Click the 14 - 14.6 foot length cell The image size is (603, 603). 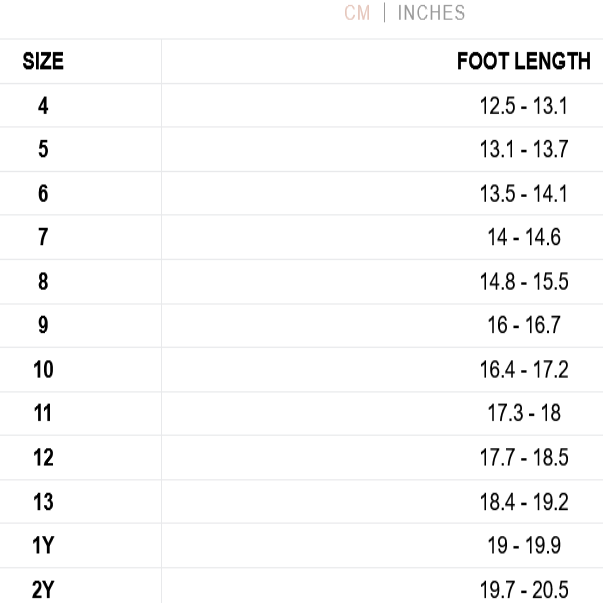pyautogui.click(x=523, y=238)
